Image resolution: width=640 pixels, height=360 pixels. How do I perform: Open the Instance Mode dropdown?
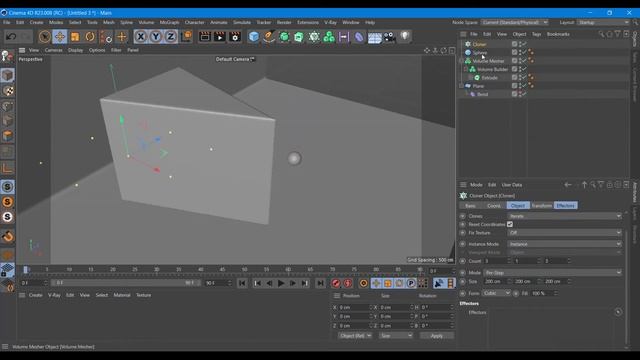564,244
